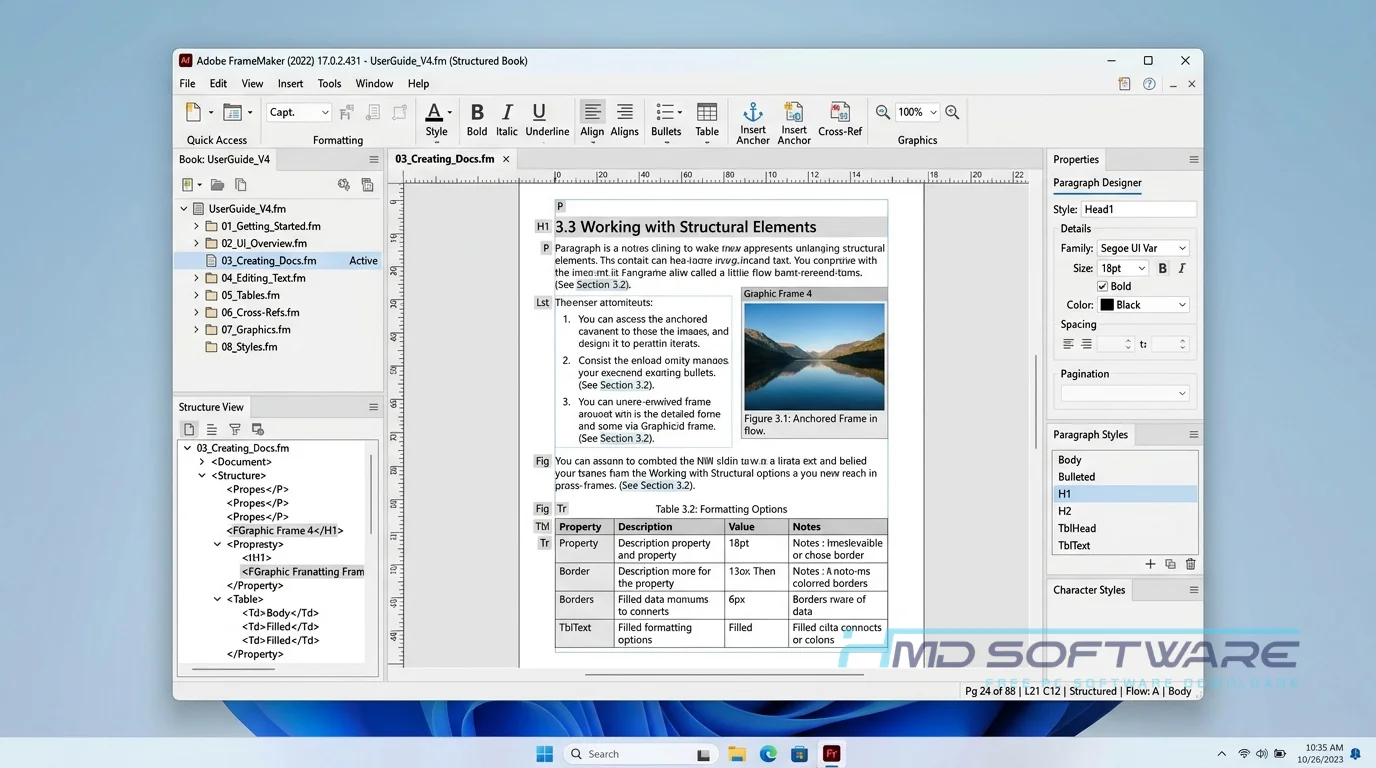Open the Properties panel menu icon

click(1193, 159)
